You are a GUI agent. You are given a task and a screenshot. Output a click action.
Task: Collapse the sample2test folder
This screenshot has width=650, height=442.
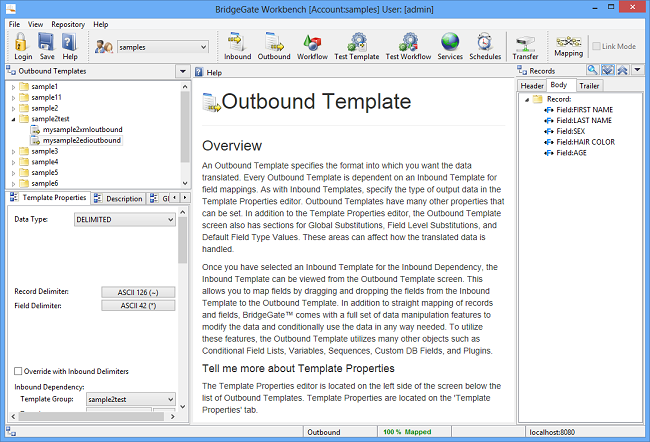[13, 119]
